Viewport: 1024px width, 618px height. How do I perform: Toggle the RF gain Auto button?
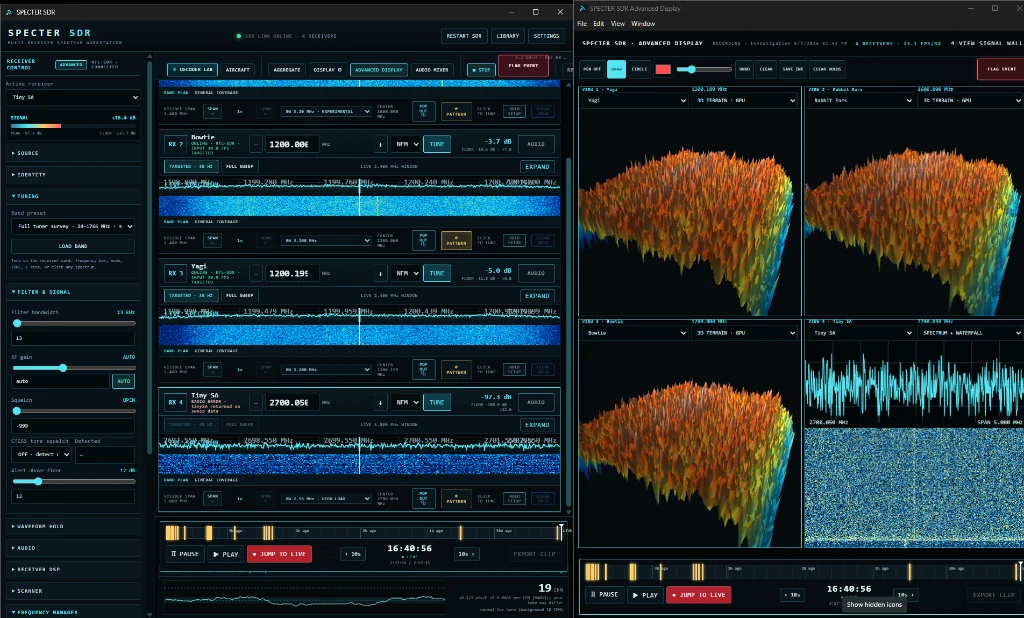coord(123,381)
